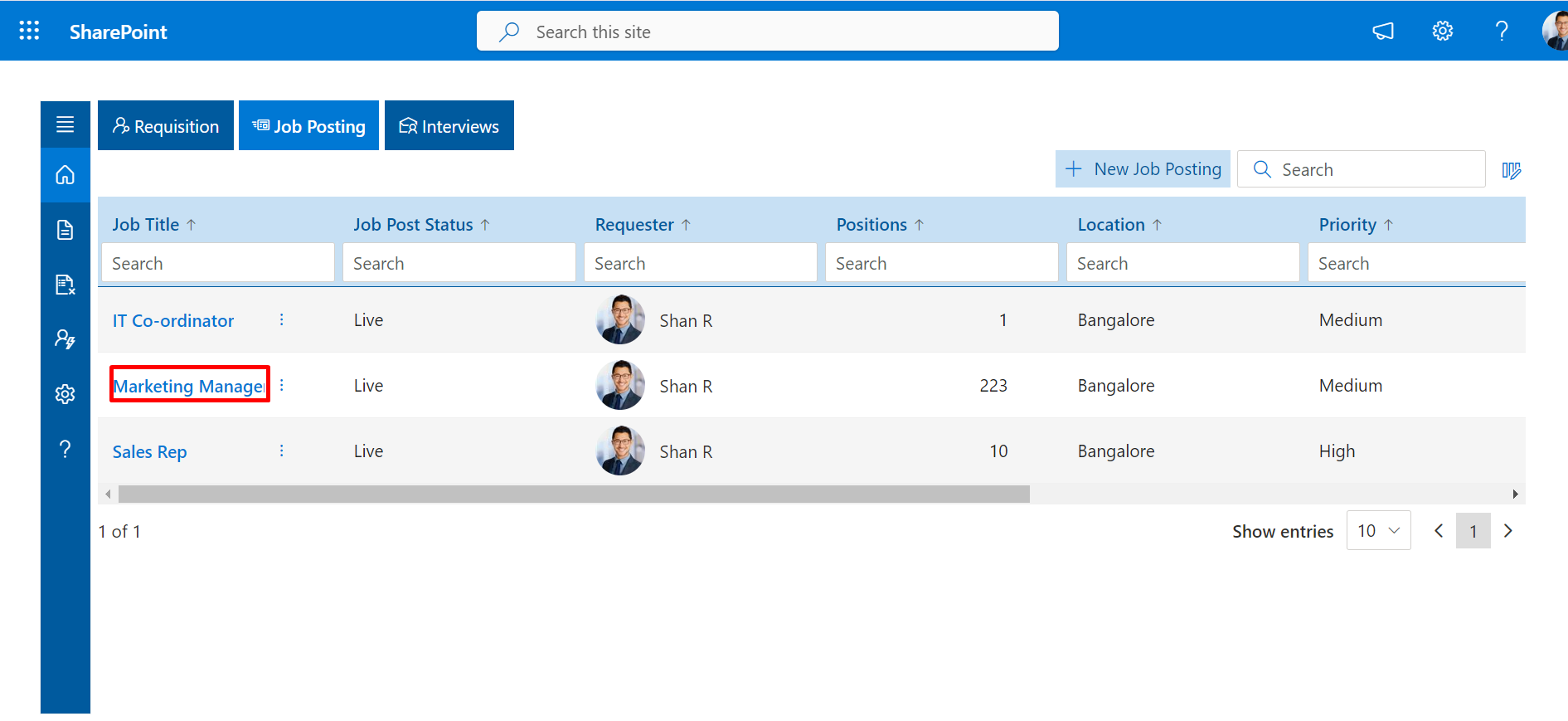
Task: Open the document page icon in sidebar
Action: [x=66, y=230]
